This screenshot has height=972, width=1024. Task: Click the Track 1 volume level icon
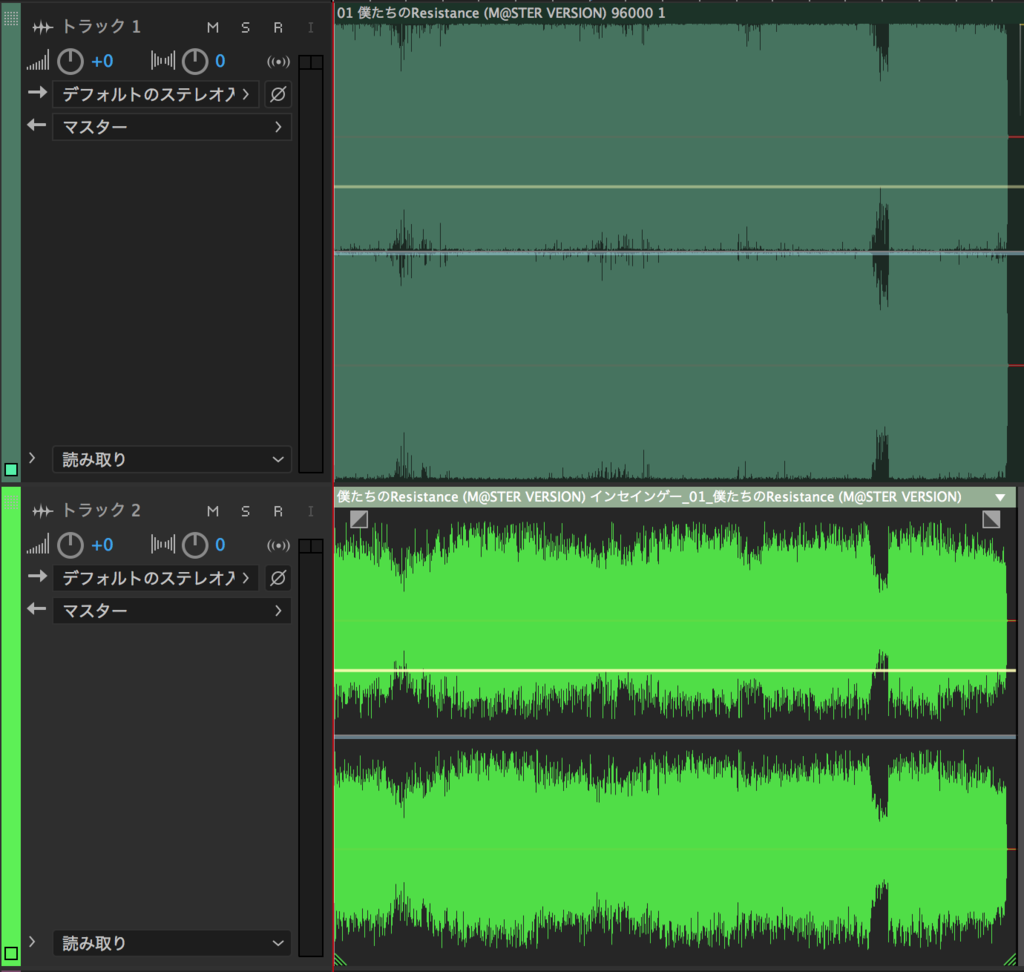(x=38, y=61)
